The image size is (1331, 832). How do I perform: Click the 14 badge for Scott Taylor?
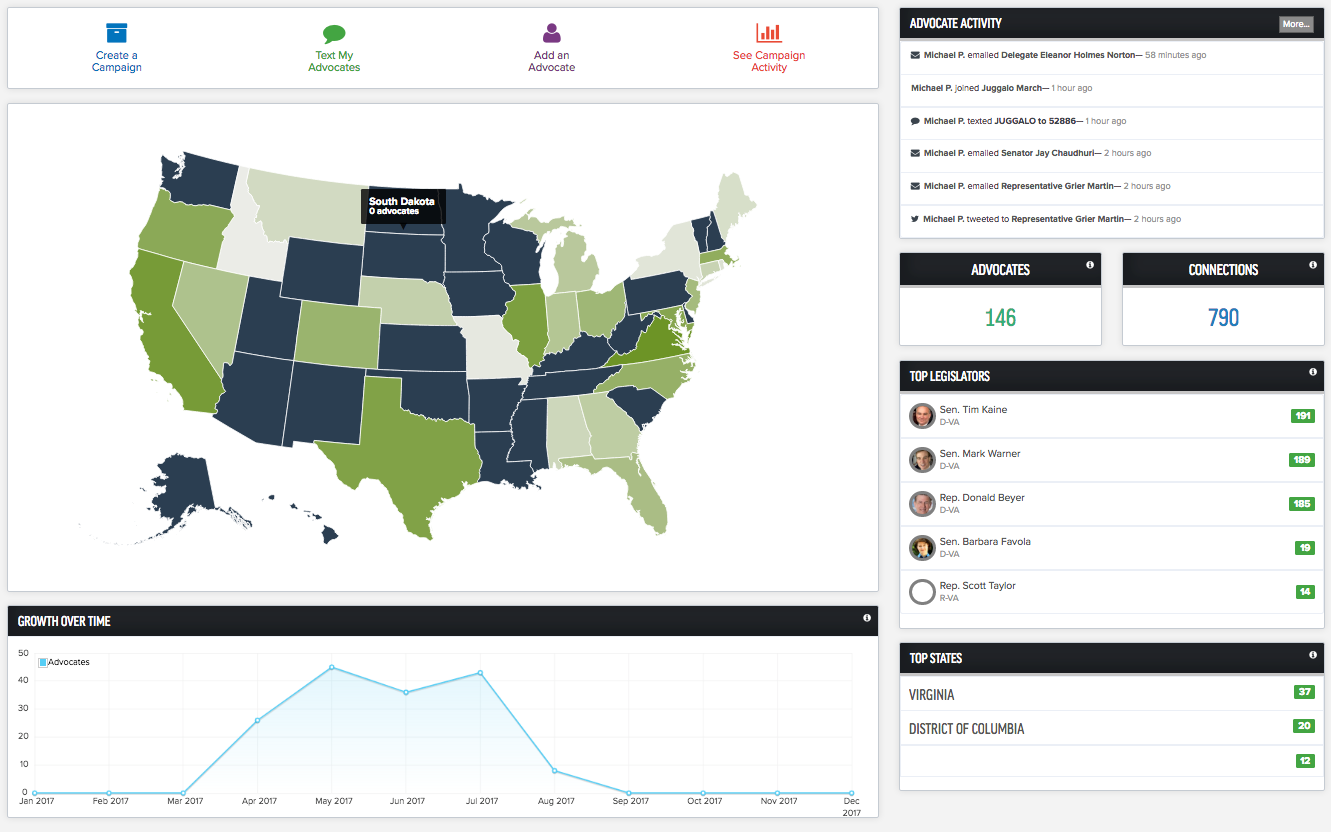[1305, 592]
